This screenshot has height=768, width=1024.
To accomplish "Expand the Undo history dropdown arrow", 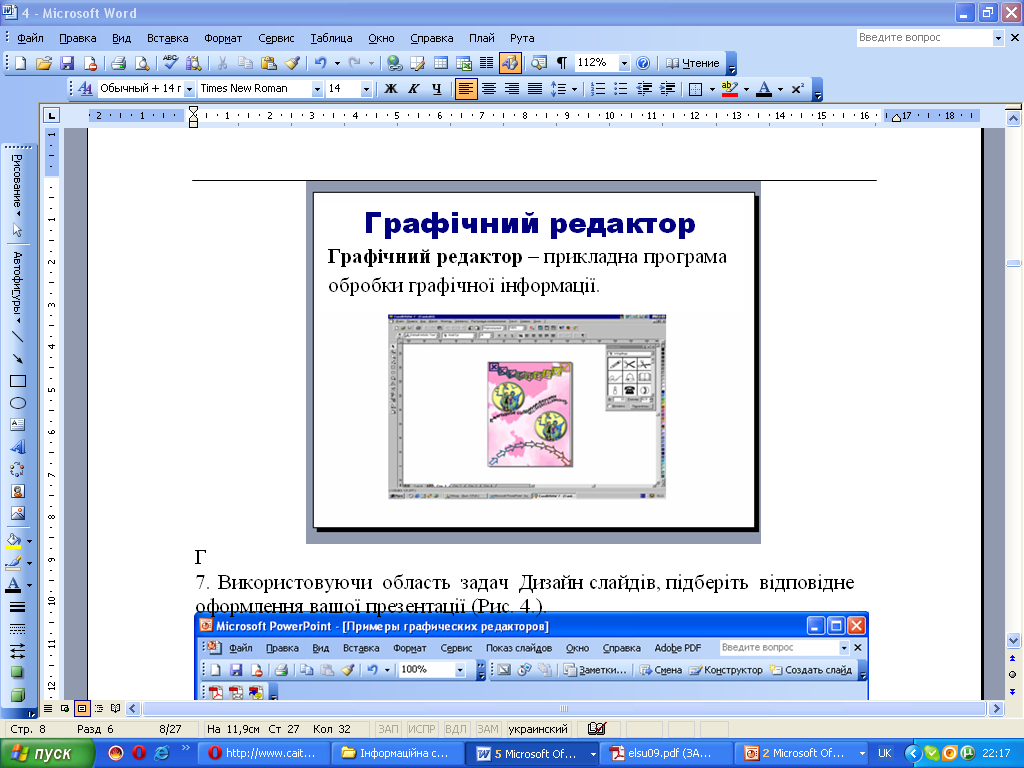I will [x=337, y=63].
